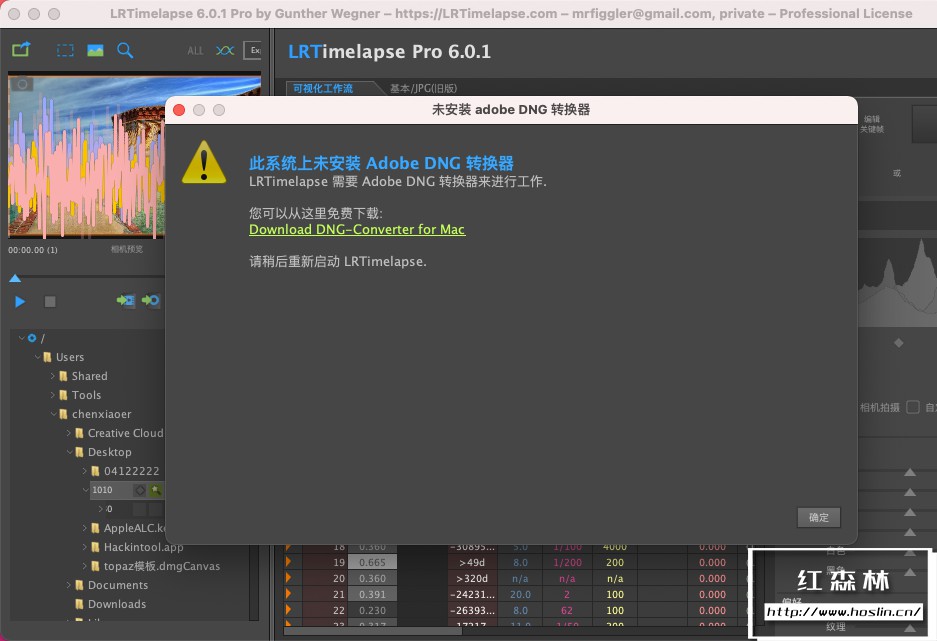Click the green arrow to filmstrip icon

(x=125, y=300)
